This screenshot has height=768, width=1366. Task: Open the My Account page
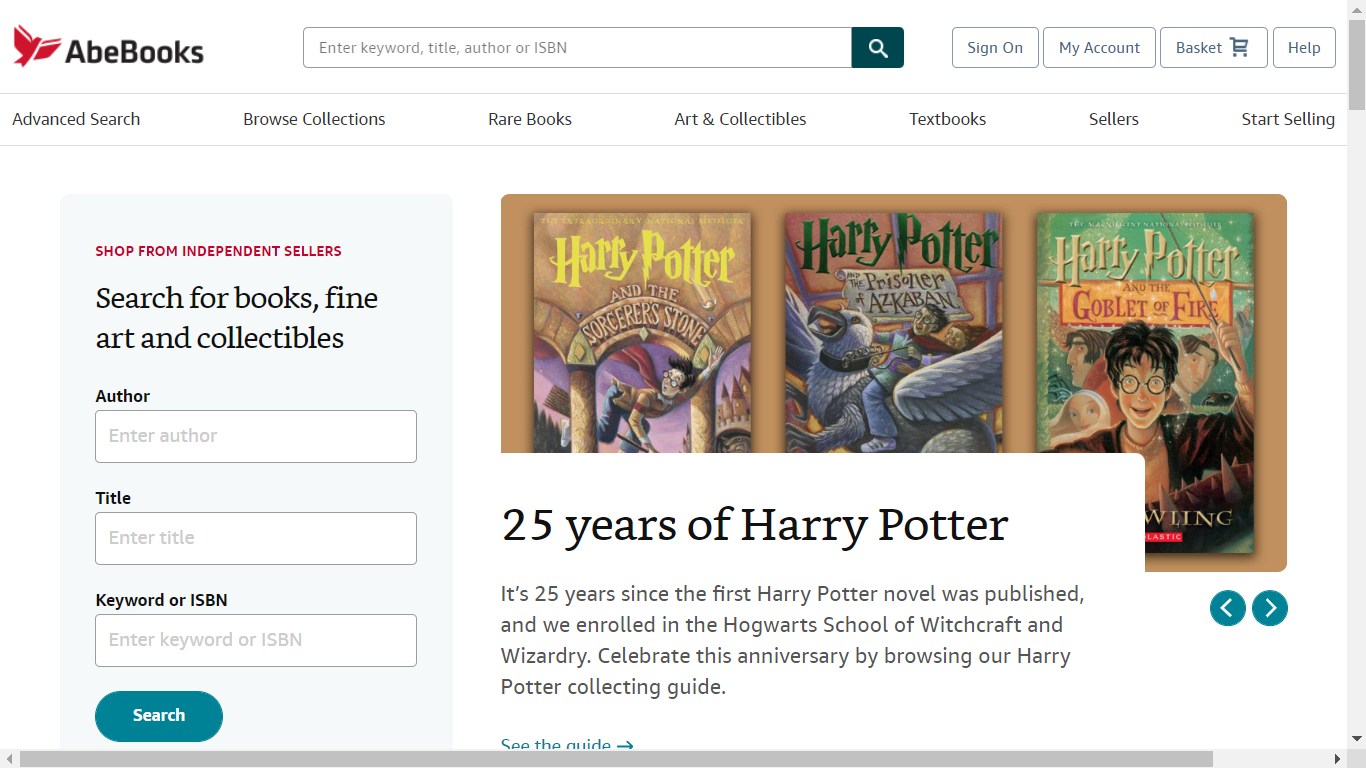(1099, 48)
